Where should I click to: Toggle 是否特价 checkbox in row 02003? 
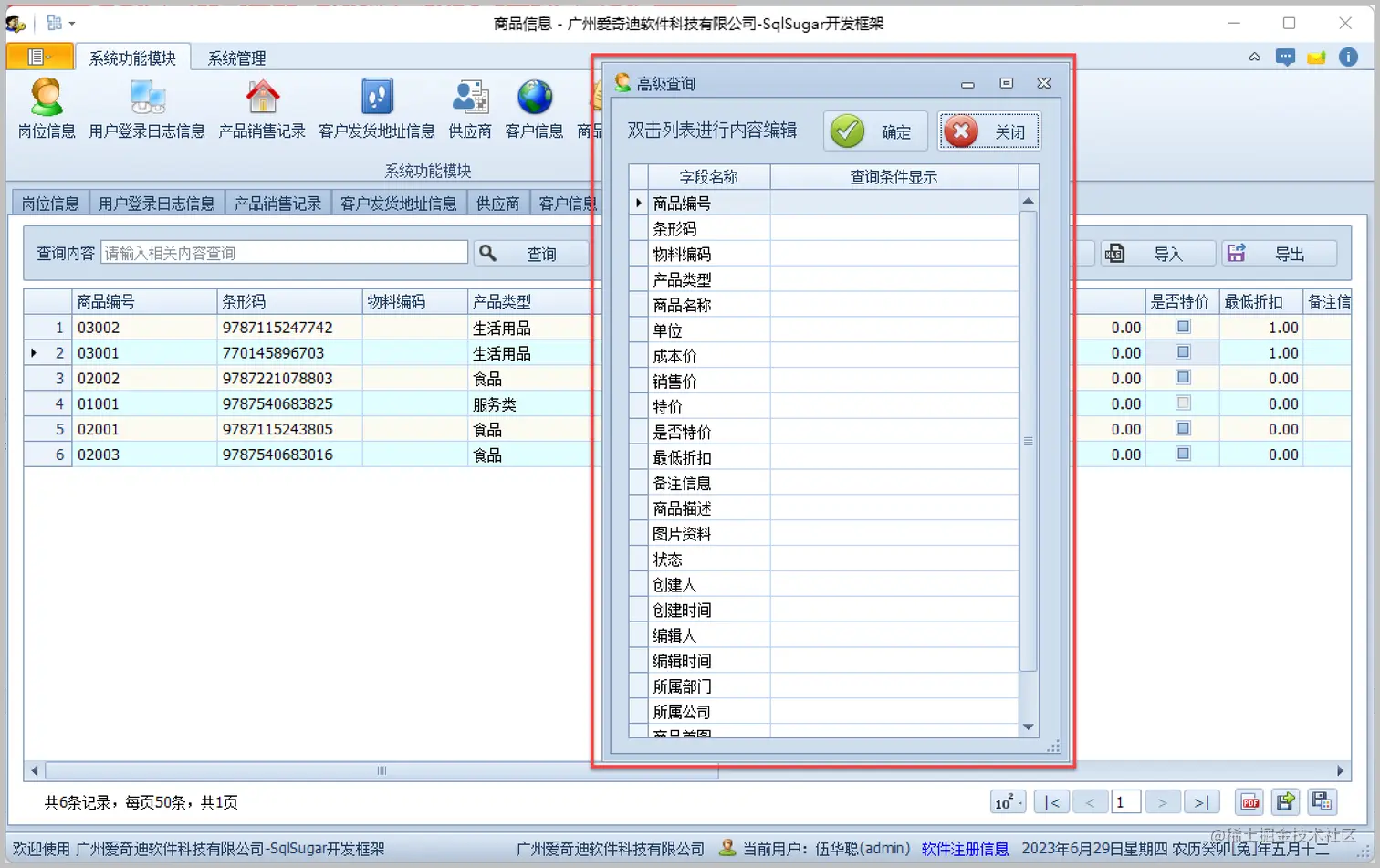pyautogui.click(x=1183, y=454)
